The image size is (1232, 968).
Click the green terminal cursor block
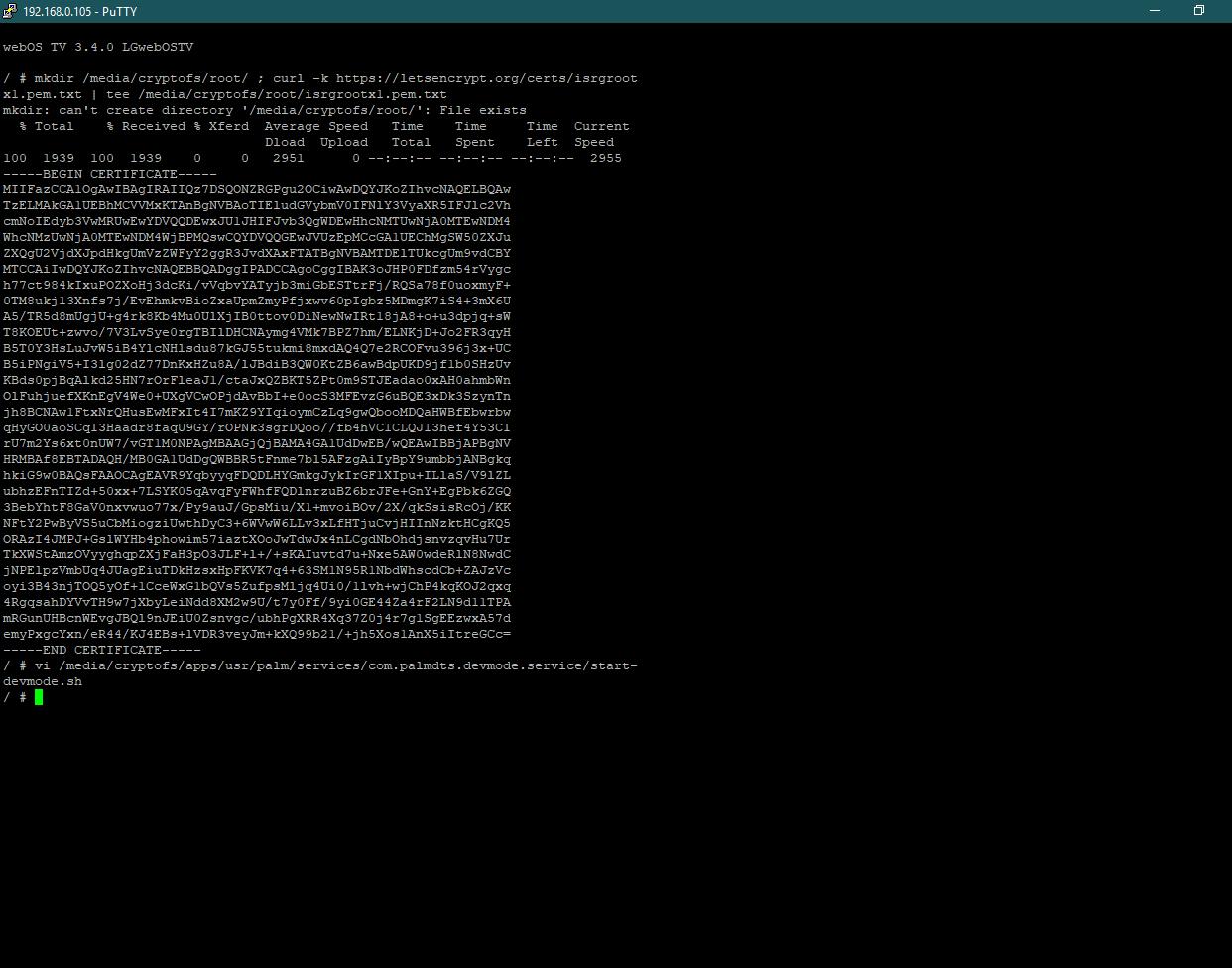click(x=39, y=697)
